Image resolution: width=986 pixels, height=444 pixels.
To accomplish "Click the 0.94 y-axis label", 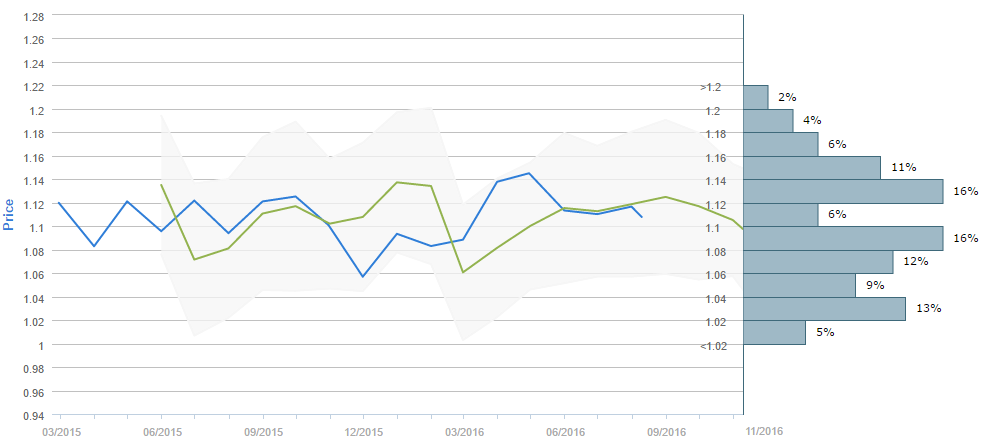I will pyautogui.click(x=32, y=416).
